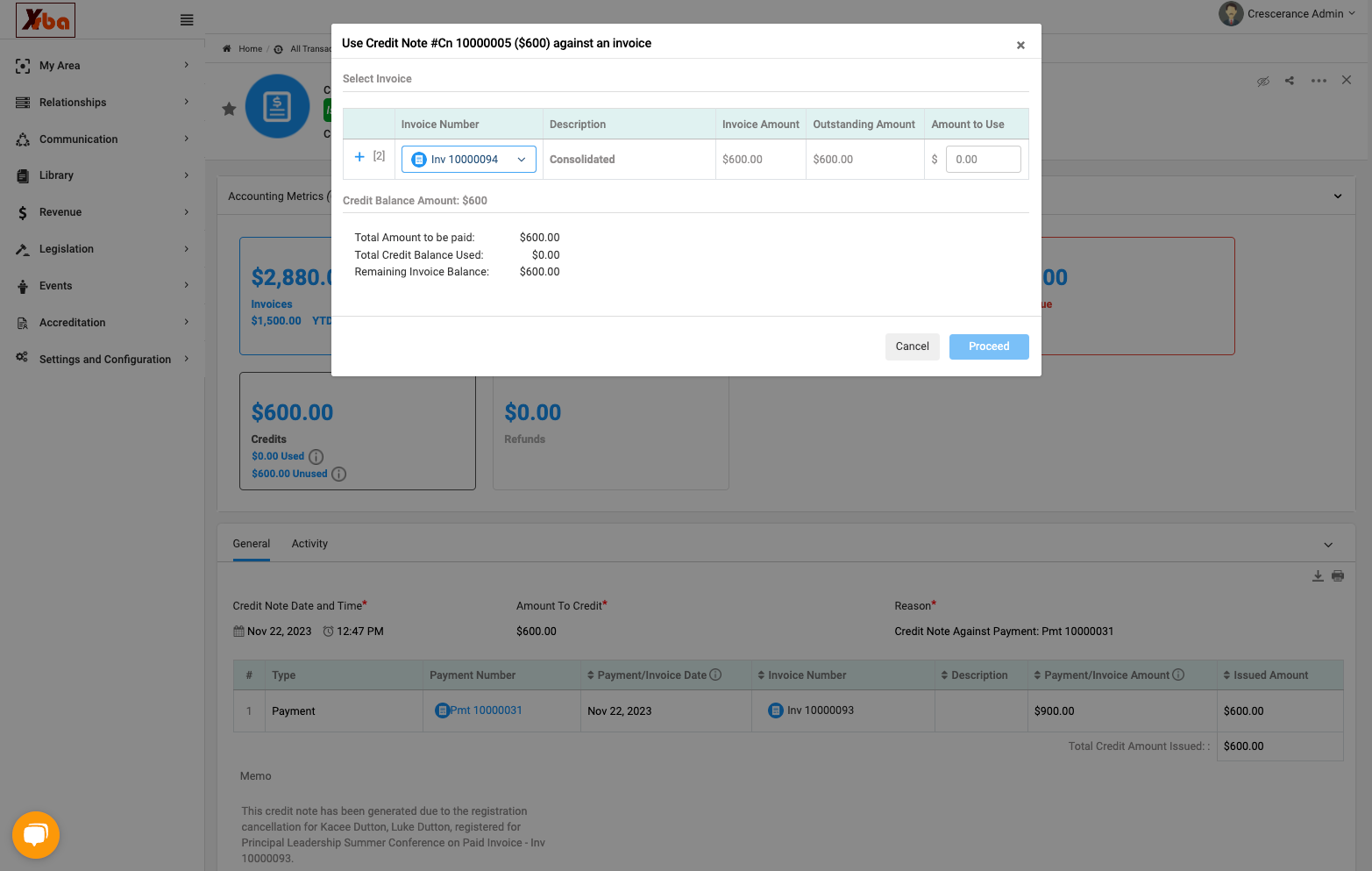Expand the Settings and Configuration chevron
This screenshot has width=1372, height=871.
click(x=187, y=359)
